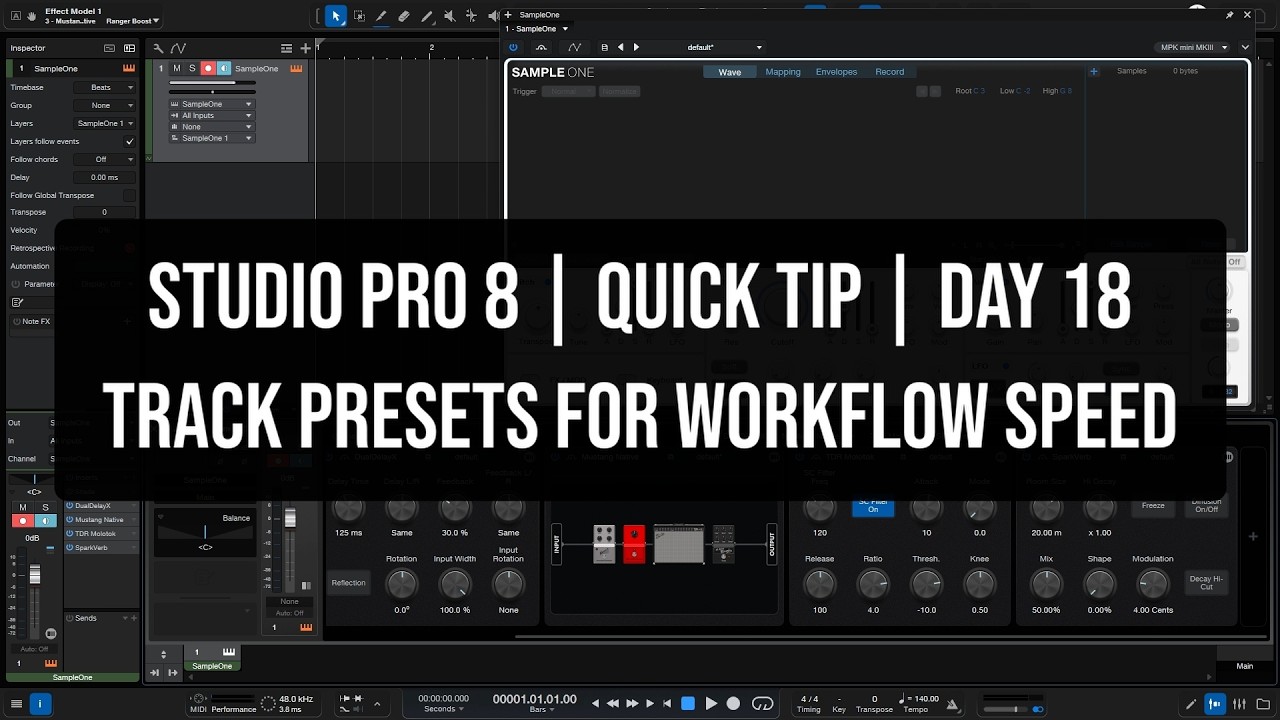
Task: Click the Freeze button
Action: tap(1153, 506)
